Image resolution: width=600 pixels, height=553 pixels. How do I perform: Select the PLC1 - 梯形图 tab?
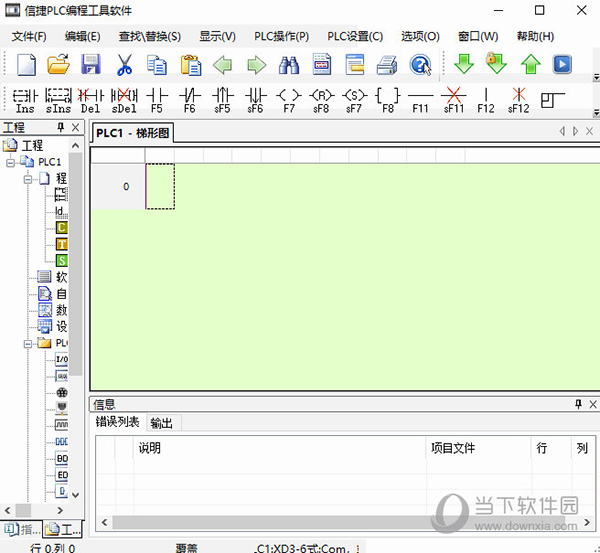(132, 133)
